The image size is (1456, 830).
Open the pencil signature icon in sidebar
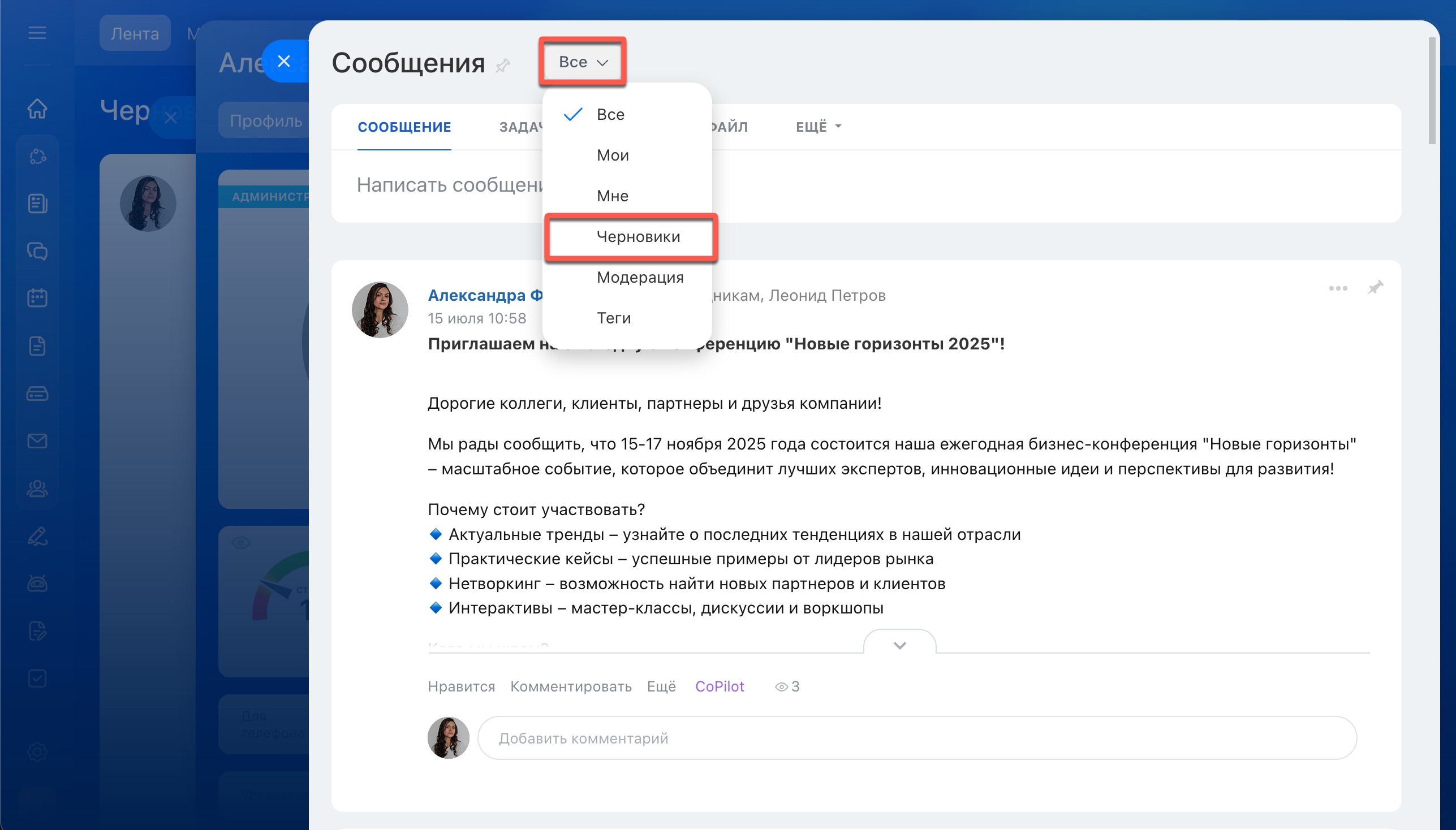pyautogui.click(x=37, y=536)
